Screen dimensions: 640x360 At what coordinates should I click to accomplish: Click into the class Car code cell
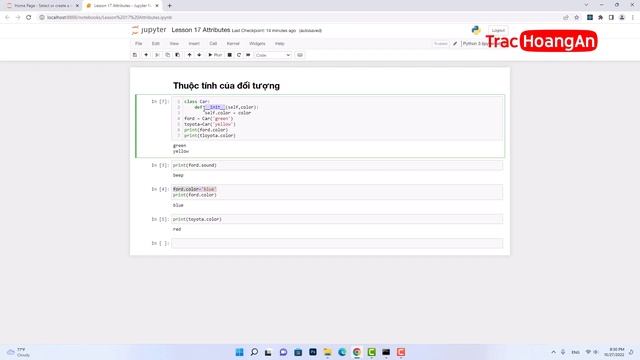click(337, 118)
